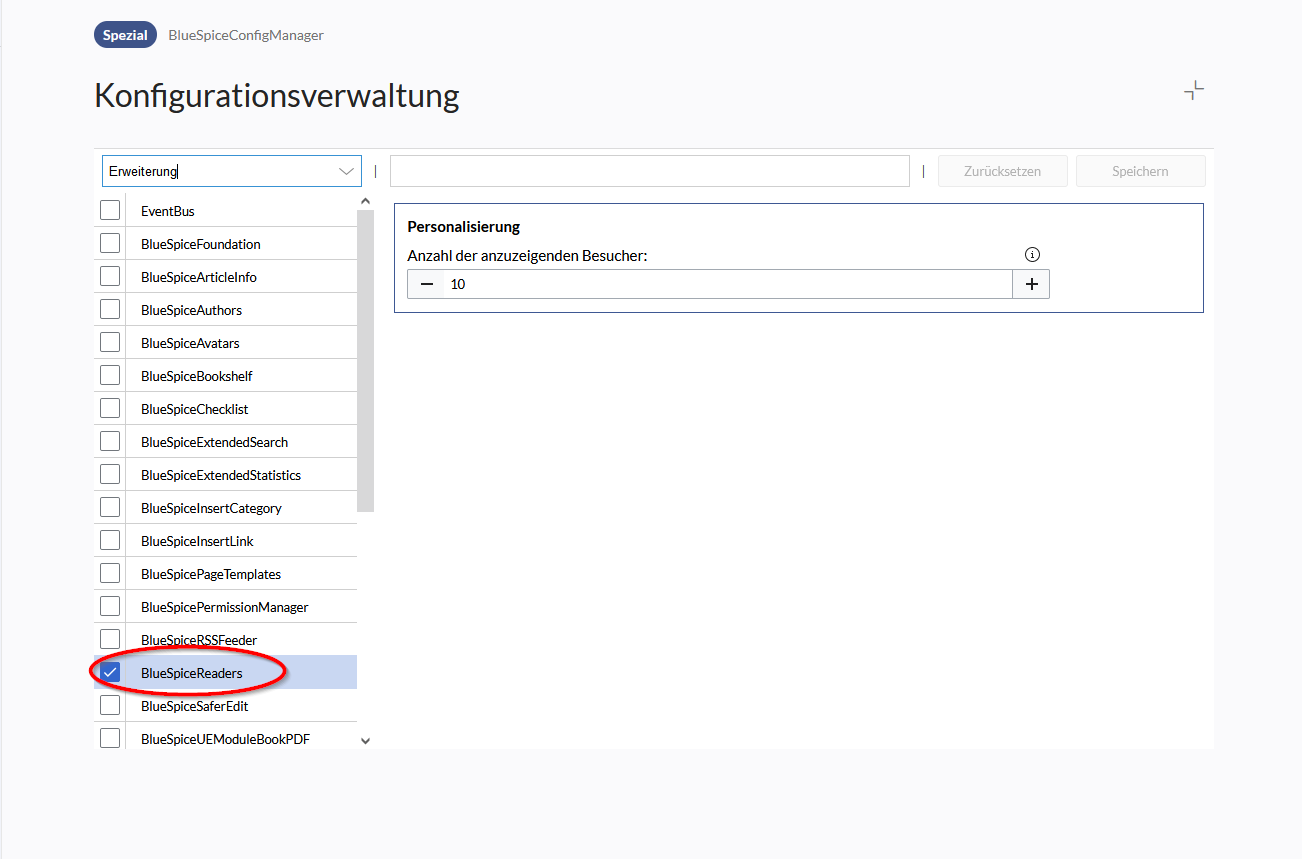Click the Speichern button
Viewport: 1302px width, 859px height.
[1140, 171]
